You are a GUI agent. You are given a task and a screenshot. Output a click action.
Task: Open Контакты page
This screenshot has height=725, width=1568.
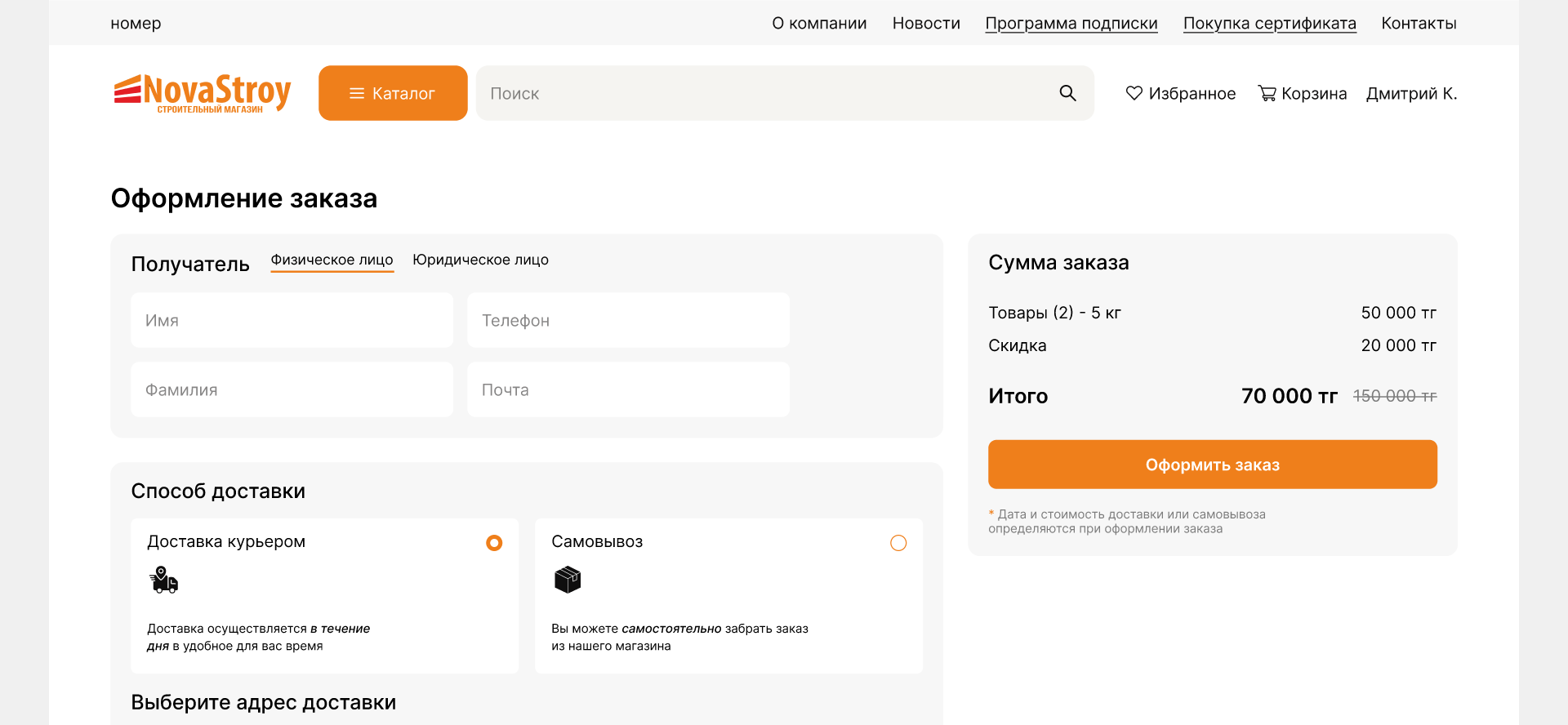coord(1419,23)
